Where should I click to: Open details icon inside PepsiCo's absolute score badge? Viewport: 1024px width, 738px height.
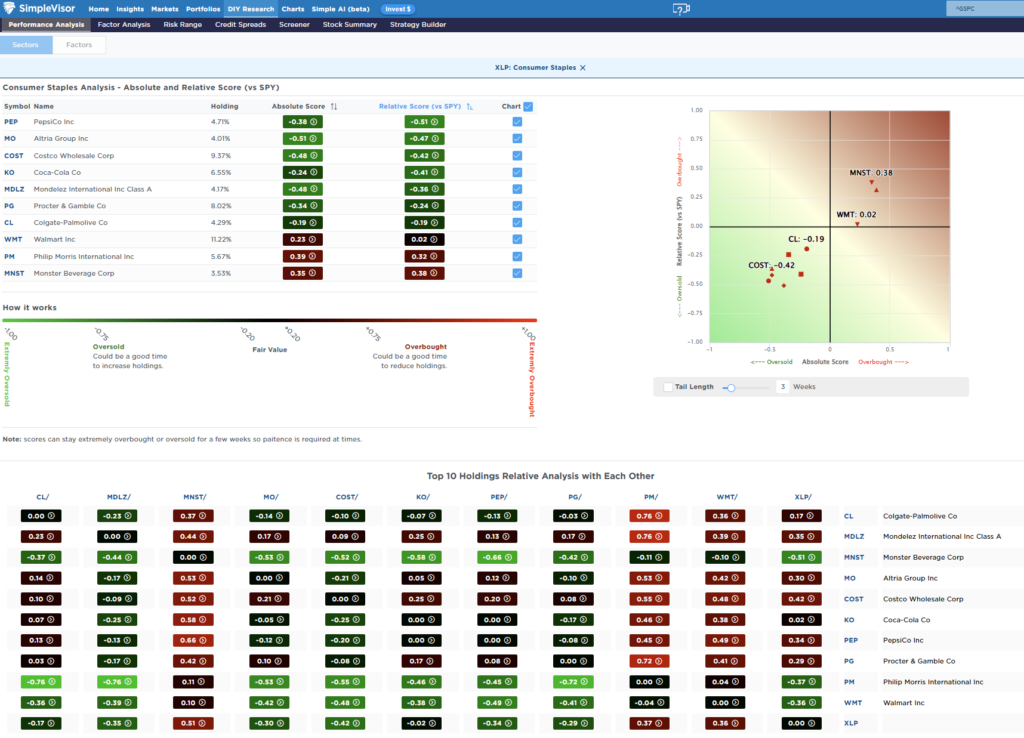tap(314, 122)
